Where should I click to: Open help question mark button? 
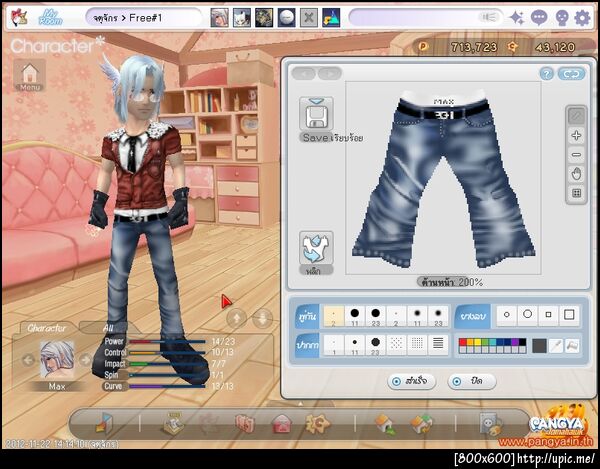click(x=546, y=73)
